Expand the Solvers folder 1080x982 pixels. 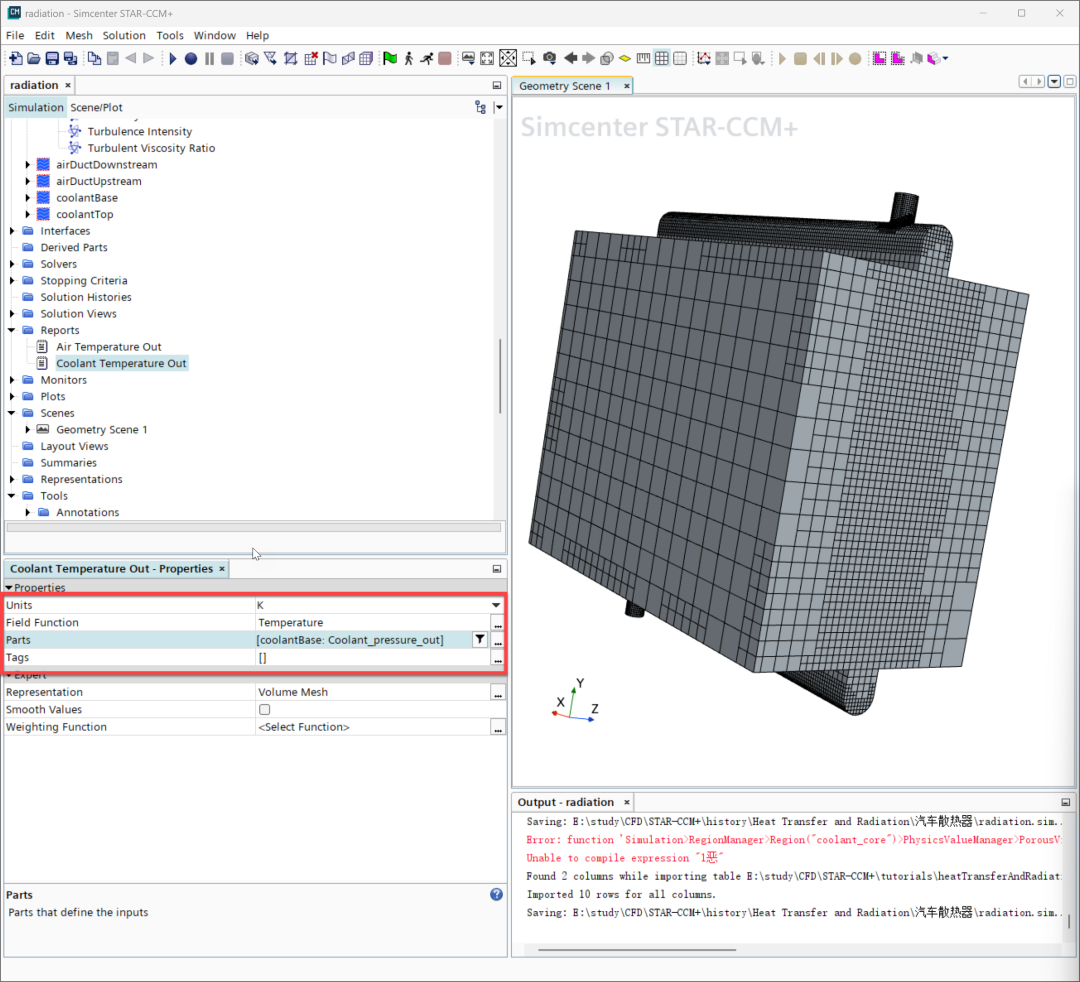(12, 264)
